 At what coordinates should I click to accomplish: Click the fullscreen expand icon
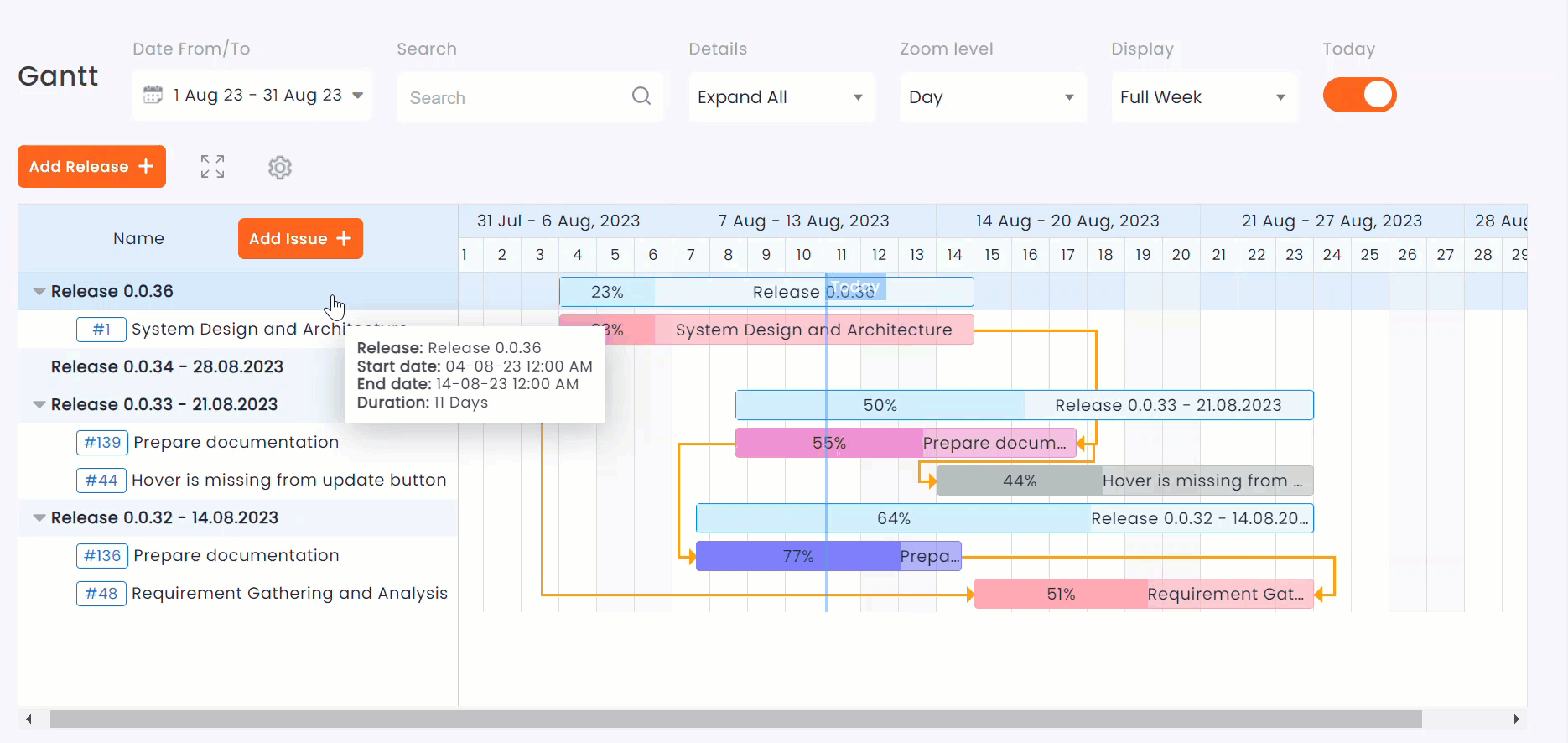(212, 167)
